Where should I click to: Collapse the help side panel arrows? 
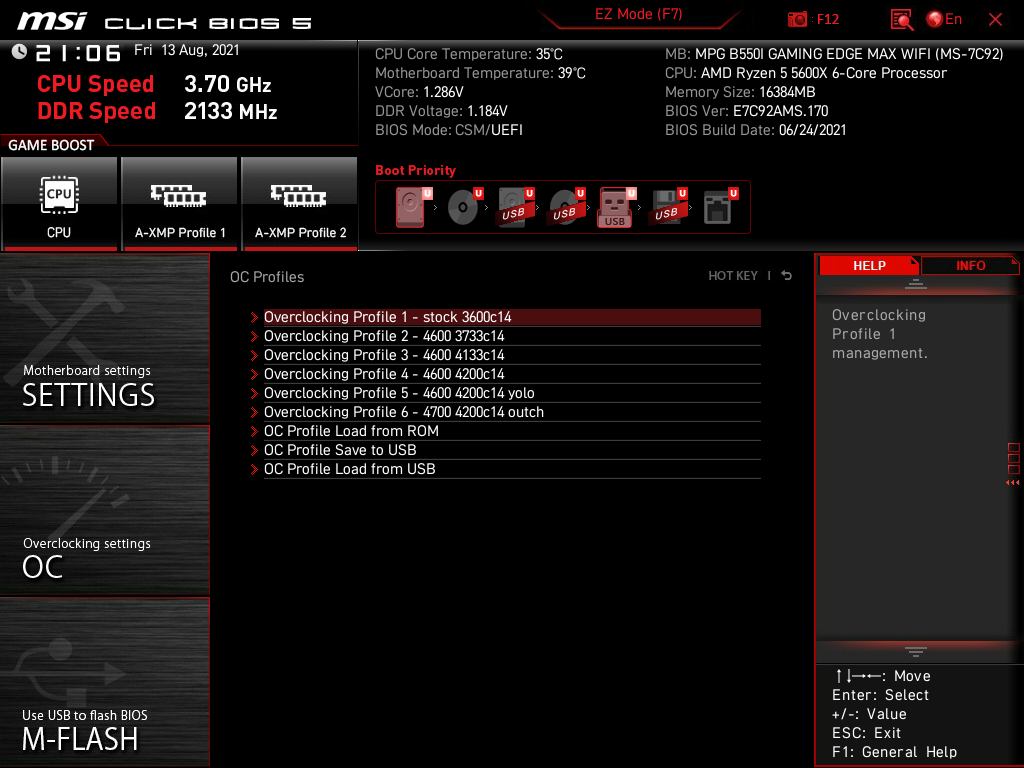[x=1012, y=483]
